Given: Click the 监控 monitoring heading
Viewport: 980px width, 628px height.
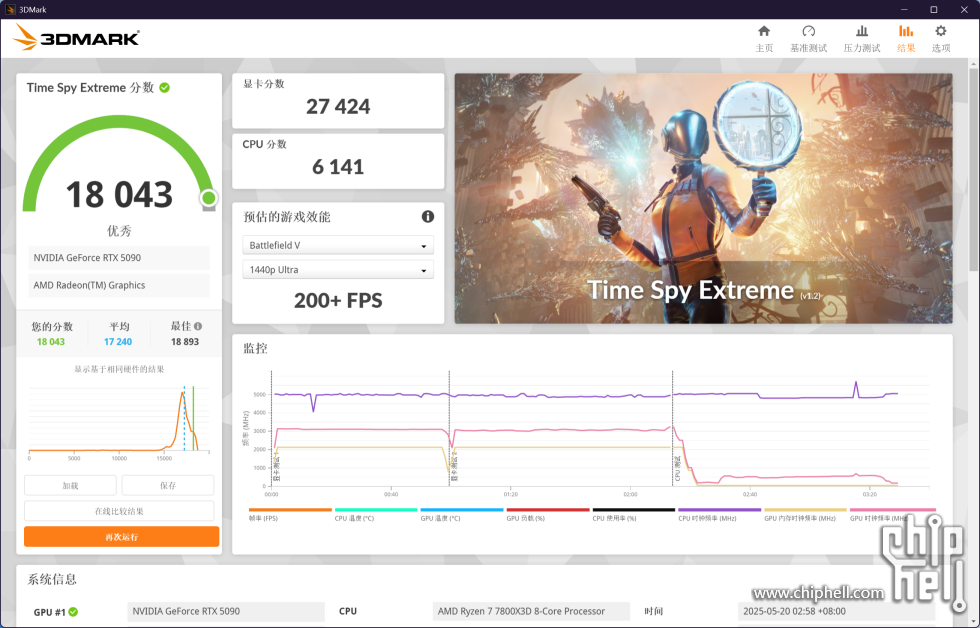Looking at the screenshot, I should [255, 348].
